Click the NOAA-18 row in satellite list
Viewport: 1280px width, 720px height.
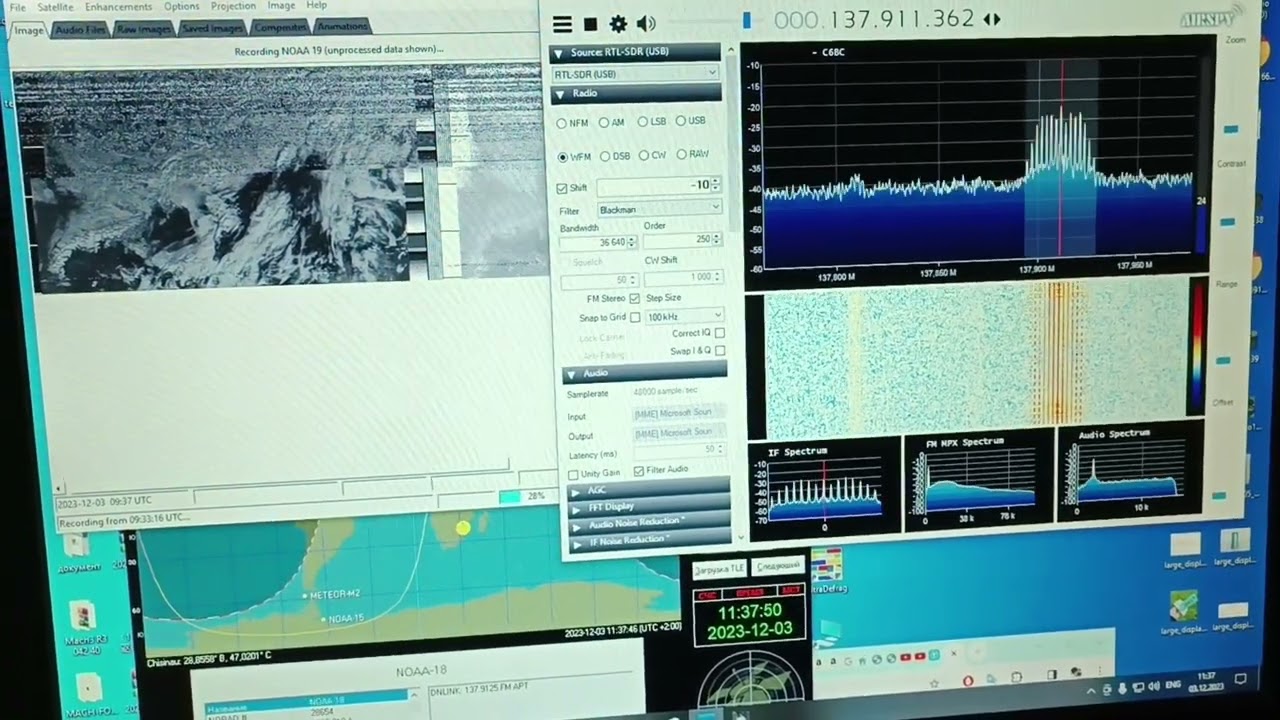pos(306,700)
